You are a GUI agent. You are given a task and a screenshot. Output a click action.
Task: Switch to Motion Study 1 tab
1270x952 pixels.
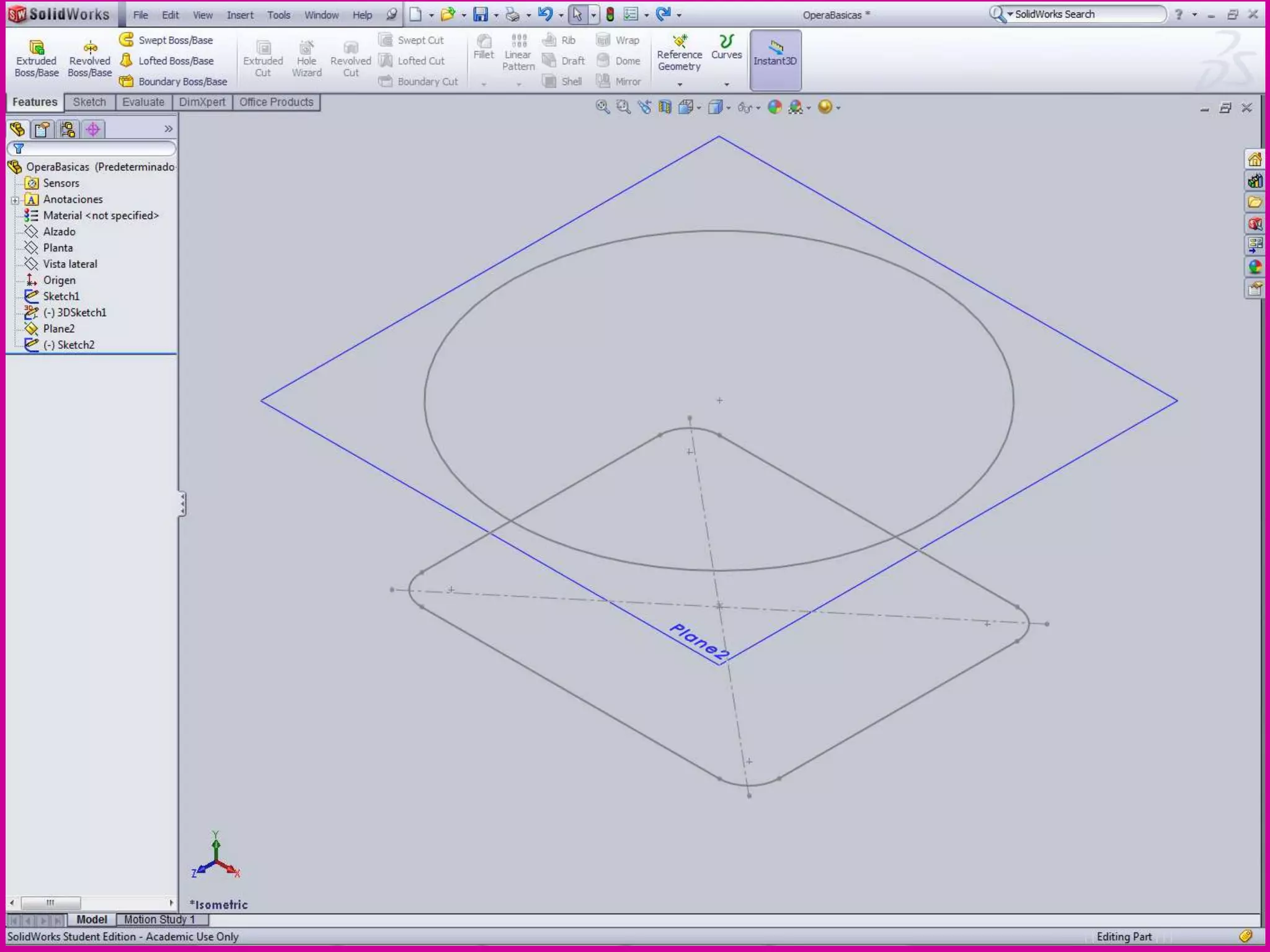pos(159,919)
